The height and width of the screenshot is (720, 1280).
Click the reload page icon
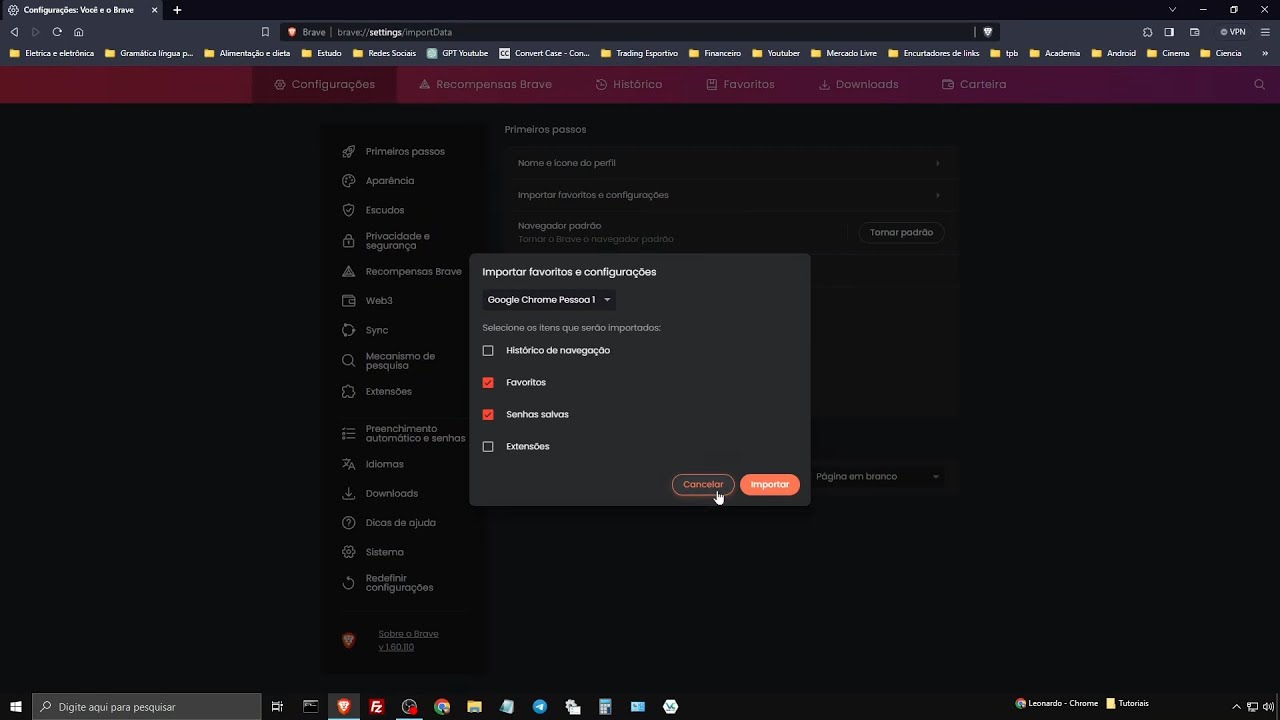pos(57,32)
